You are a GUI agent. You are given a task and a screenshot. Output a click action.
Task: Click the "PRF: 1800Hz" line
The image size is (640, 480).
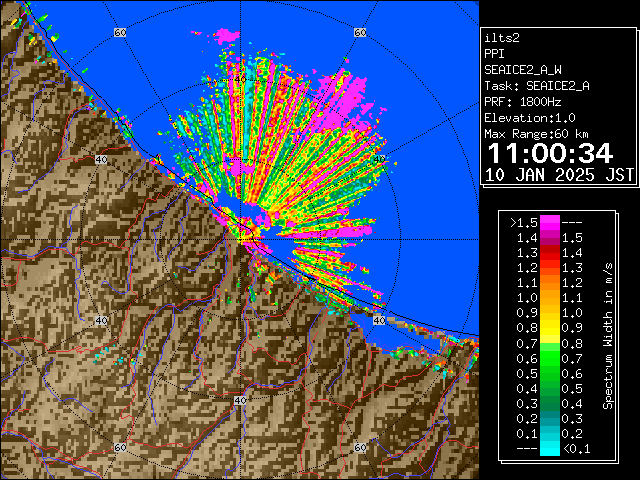tap(523, 102)
